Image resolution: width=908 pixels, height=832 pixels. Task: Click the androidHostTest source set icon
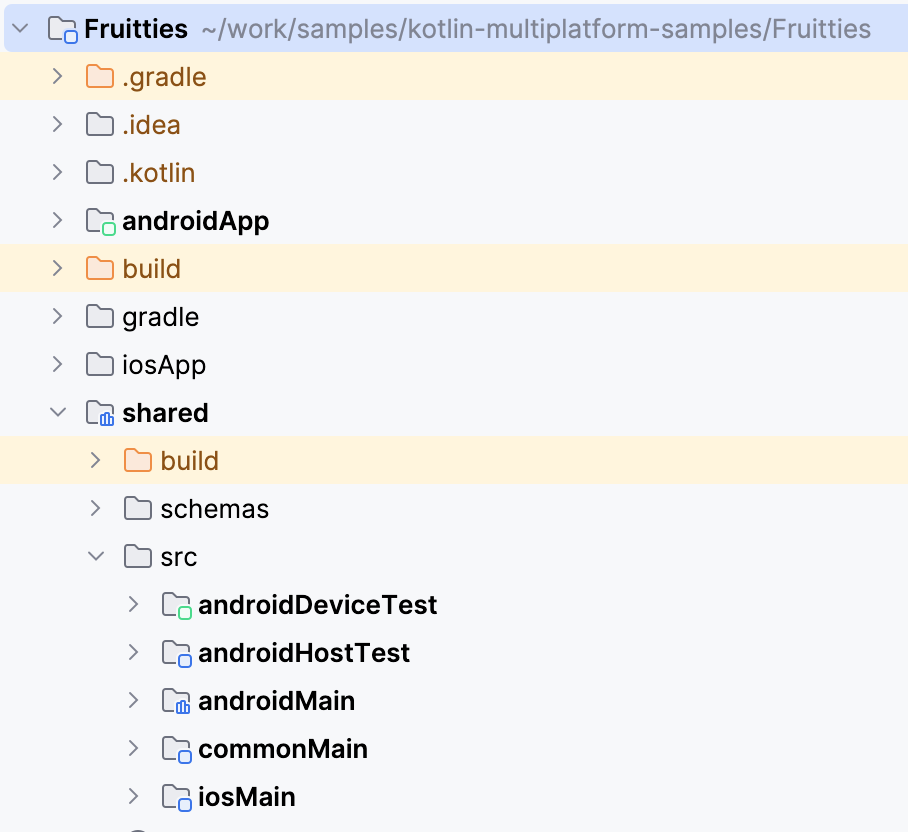click(176, 652)
